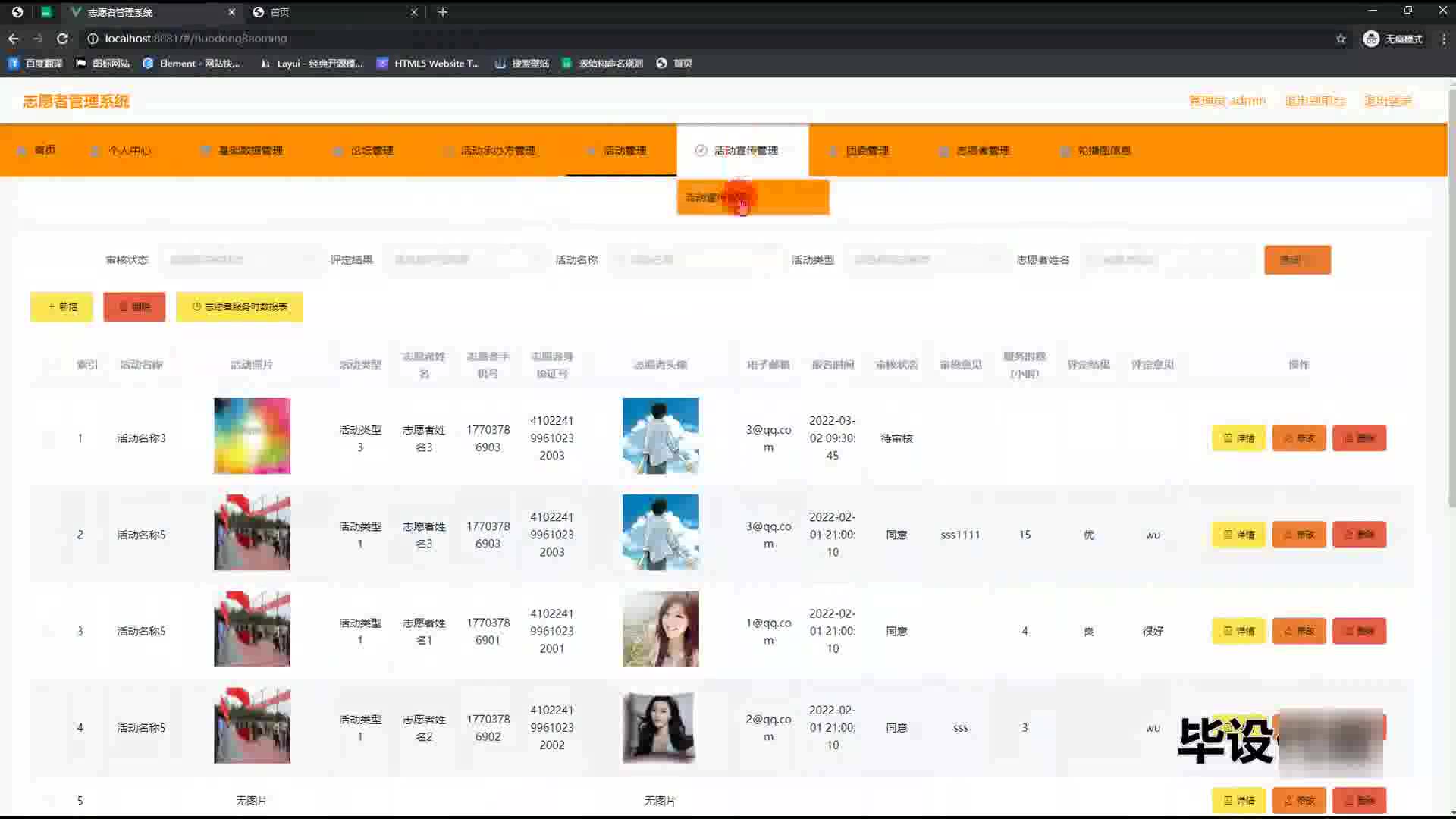Go back with browser back arrow

click(14, 39)
